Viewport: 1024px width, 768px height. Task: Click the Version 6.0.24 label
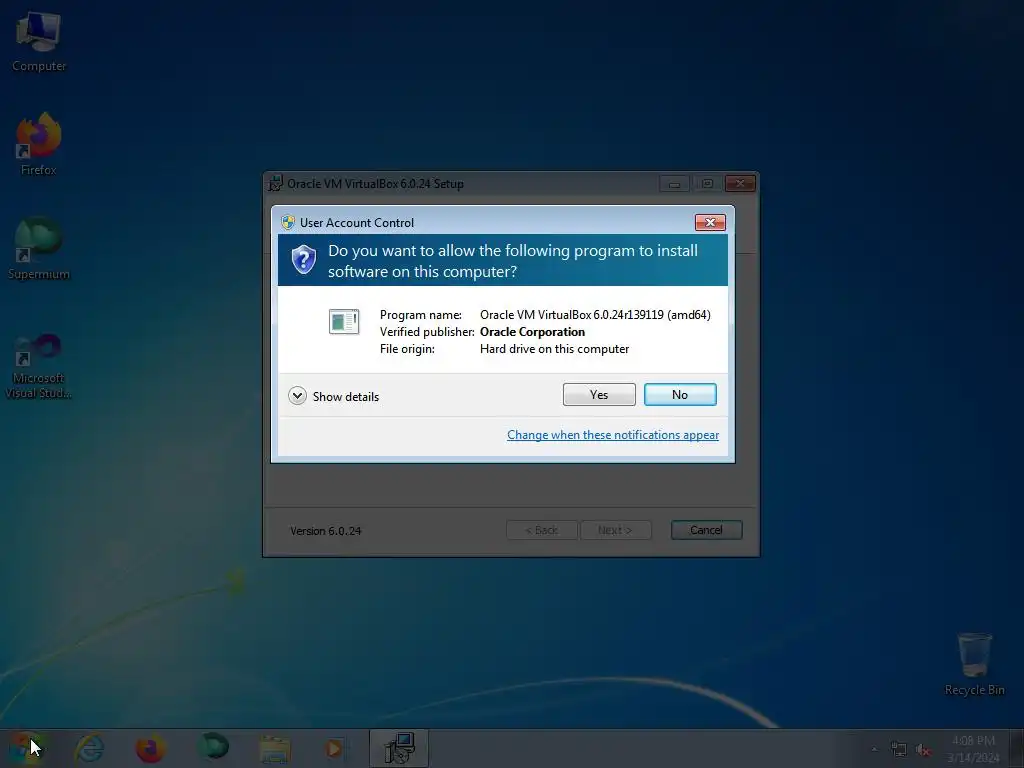pos(325,531)
